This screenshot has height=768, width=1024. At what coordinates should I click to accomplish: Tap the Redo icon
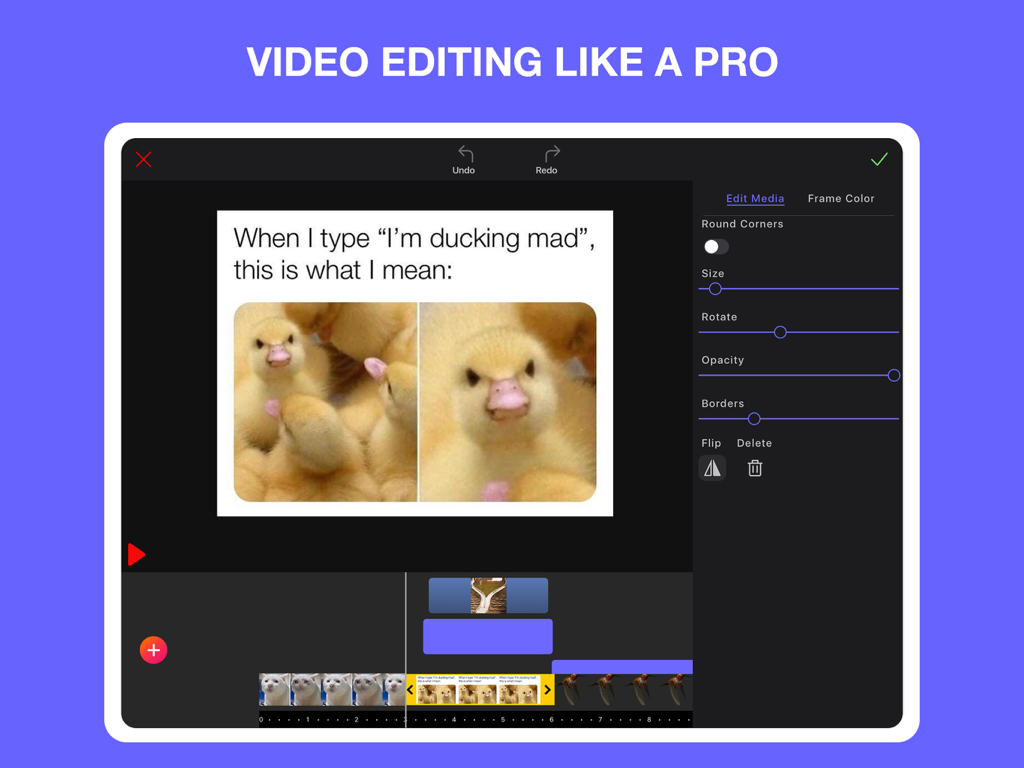547,155
